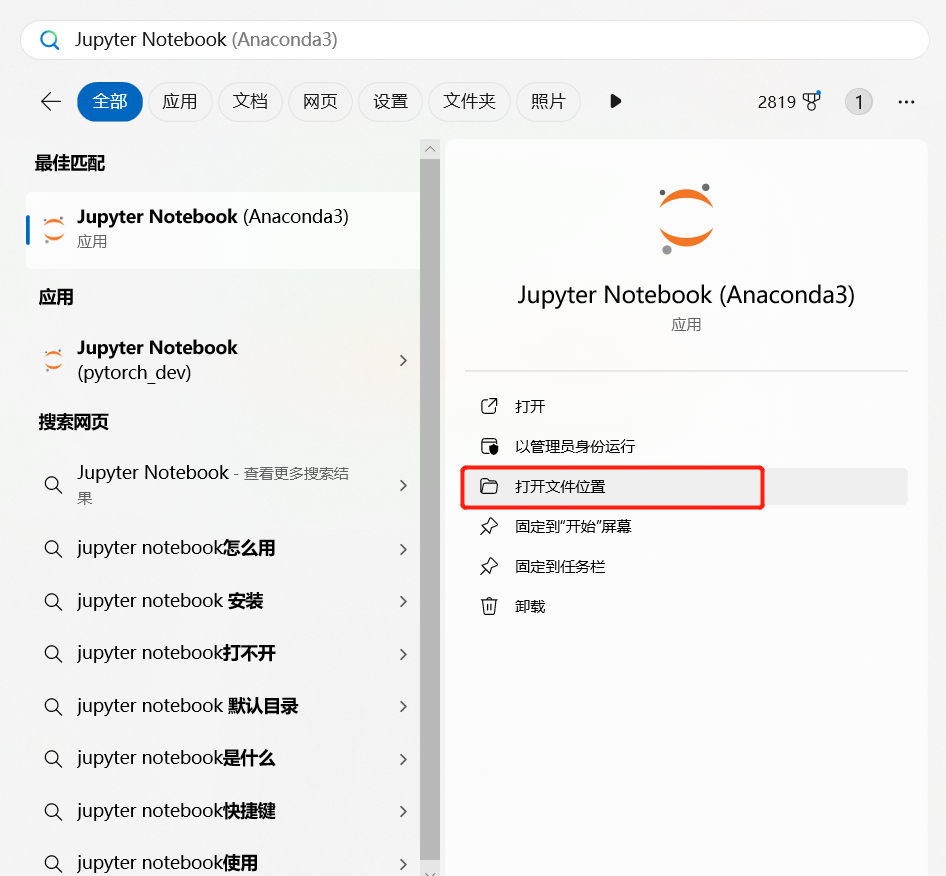Switch to the 照片 filter tab
Image resolution: width=946 pixels, height=876 pixels.
pos(548,101)
